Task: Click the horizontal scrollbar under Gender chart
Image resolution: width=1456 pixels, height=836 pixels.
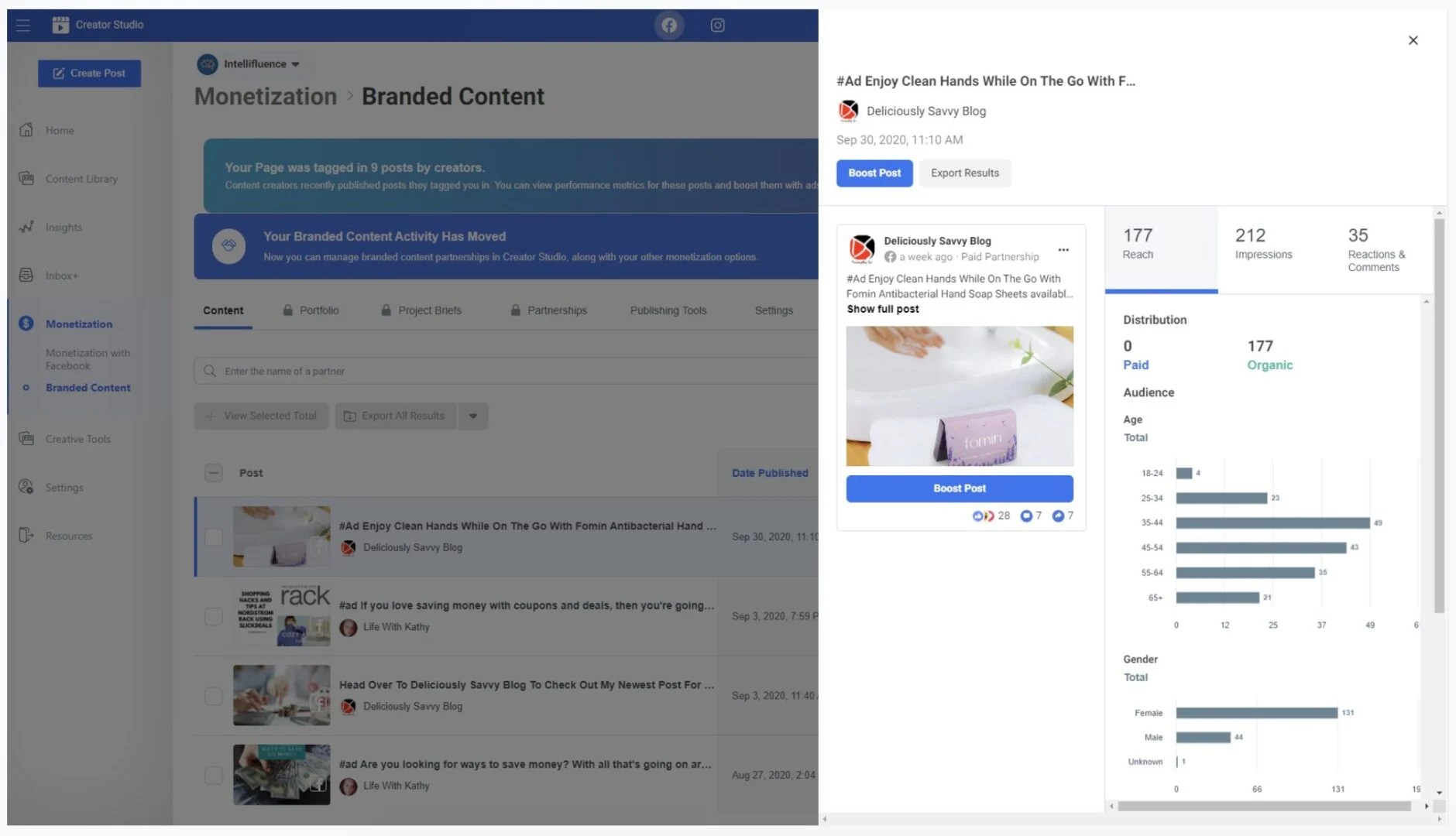Action: [1264, 806]
